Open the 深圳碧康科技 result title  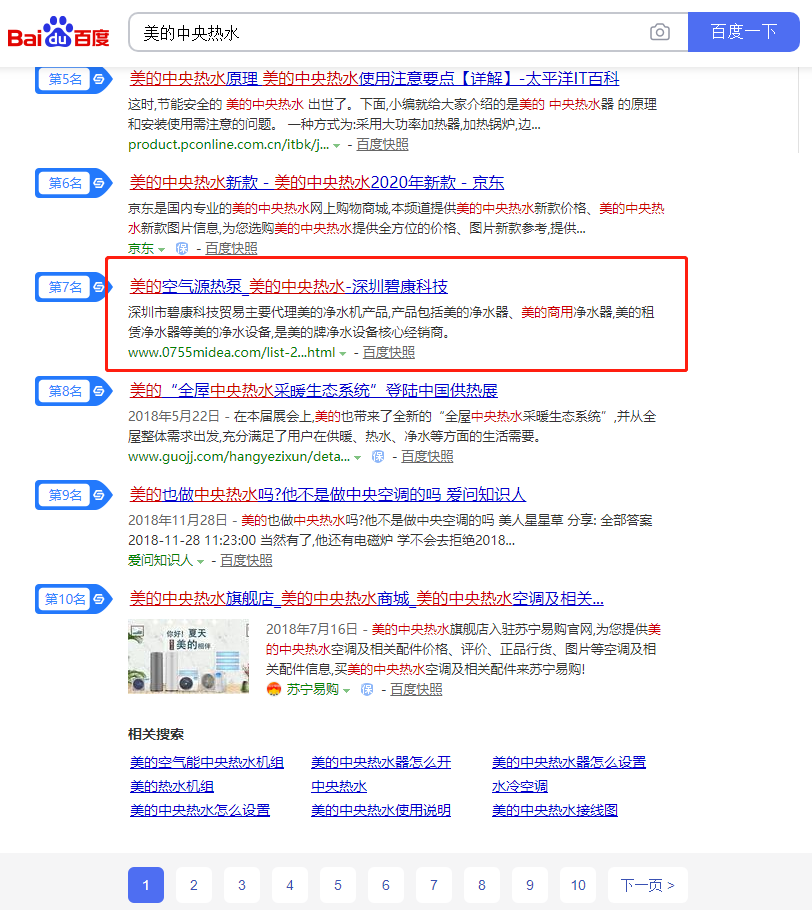point(288,286)
